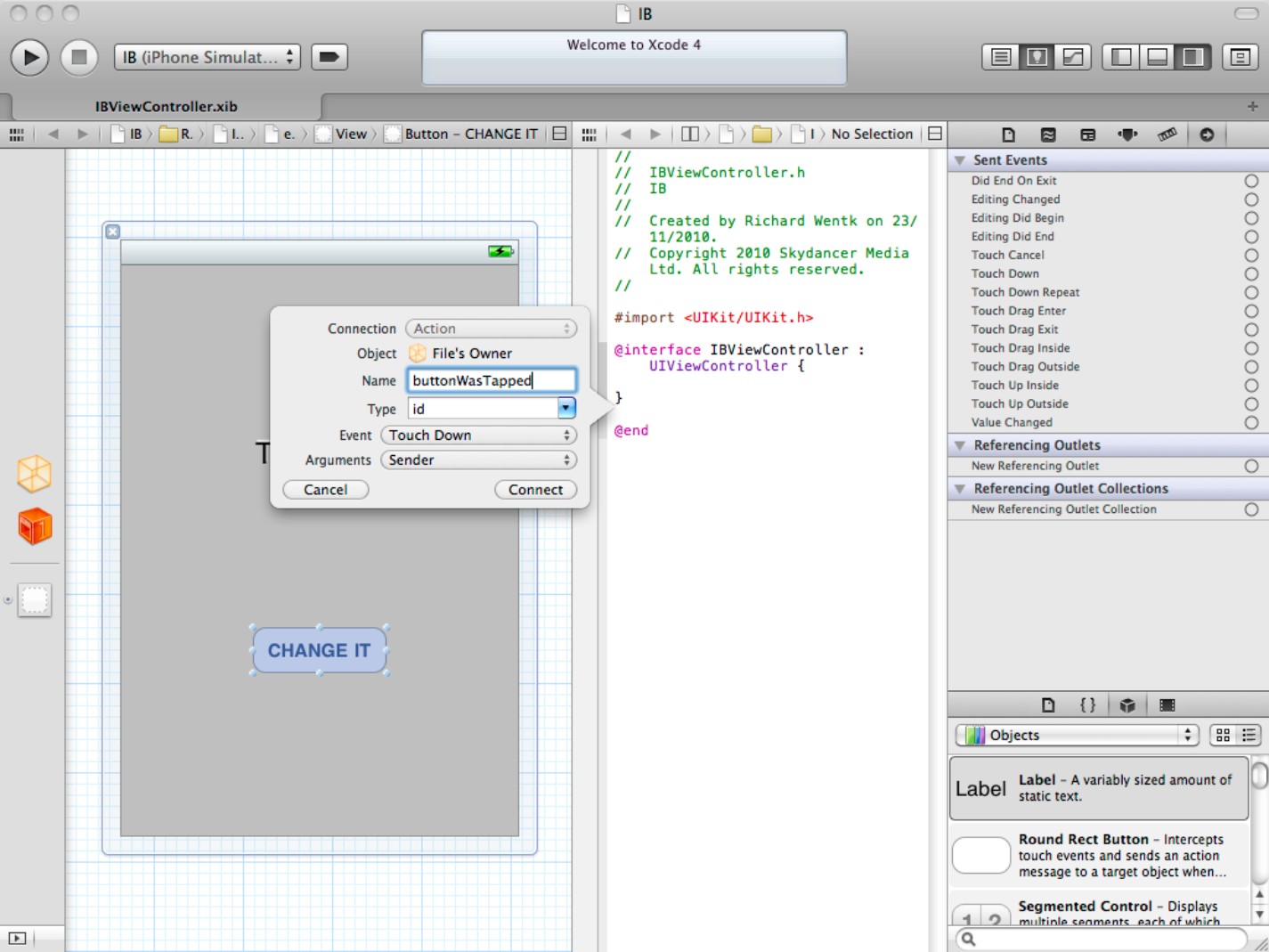Open the Connection Action dropdown
The image size is (1269, 952).
491,329
